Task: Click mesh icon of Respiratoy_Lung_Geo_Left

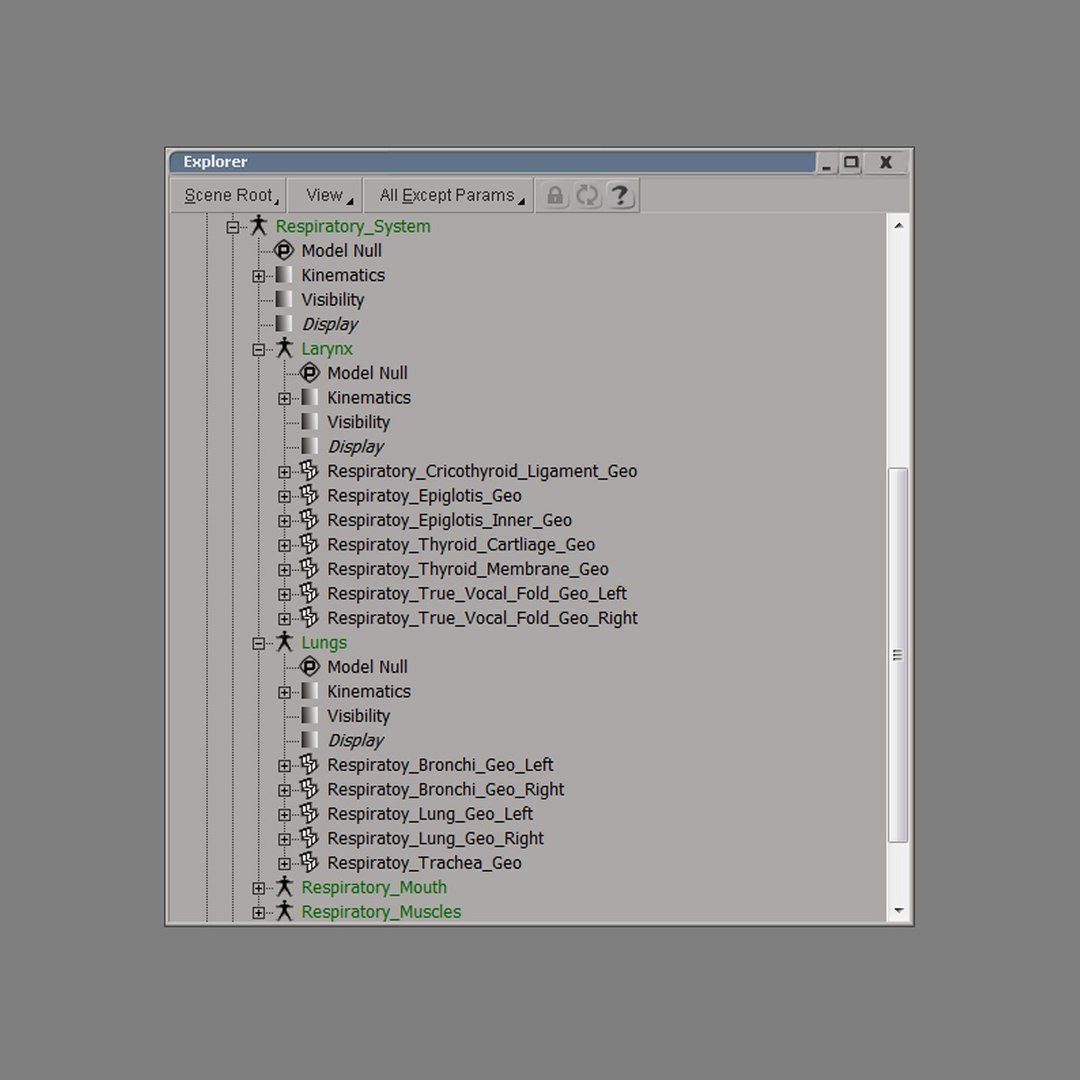Action: pyautogui.click(x=309, y=813)
